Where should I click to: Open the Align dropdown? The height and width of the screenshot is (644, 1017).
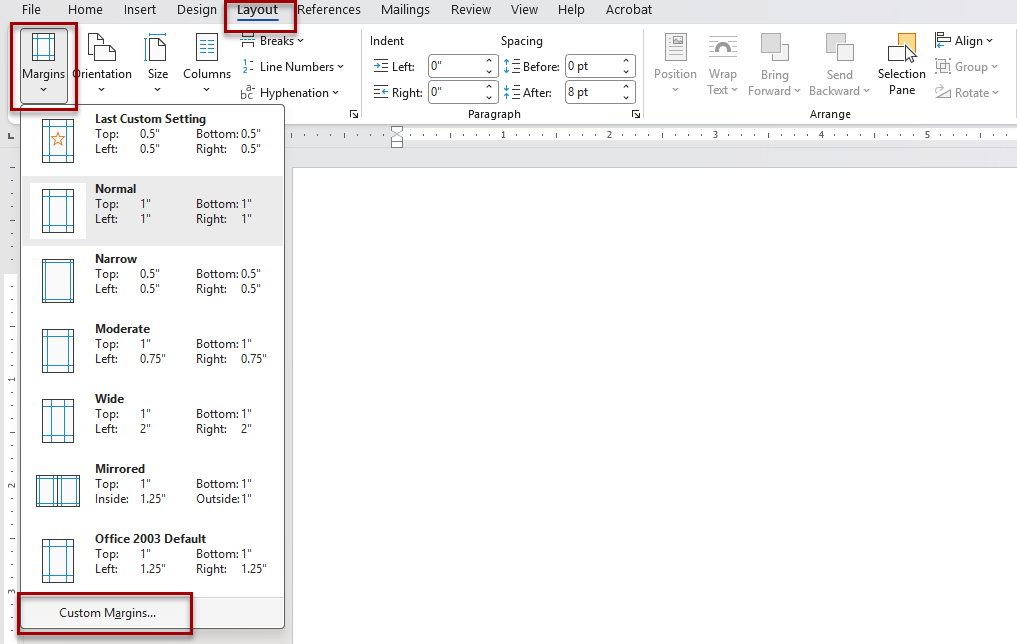tap(964, 41)
